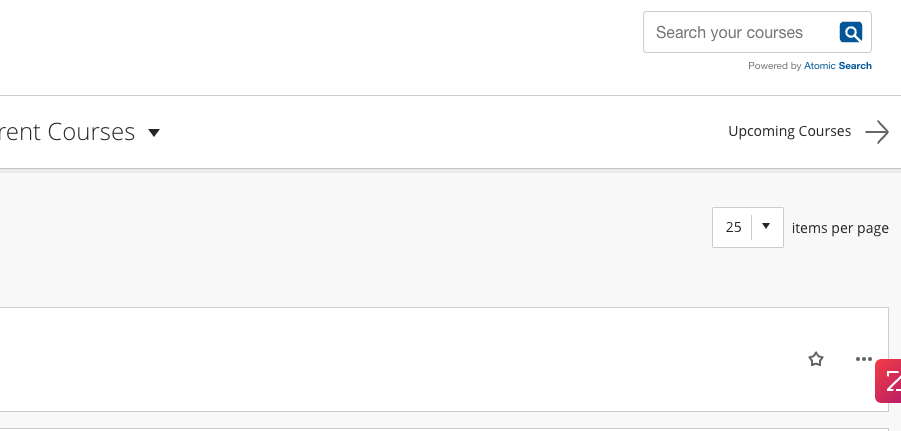Expand the Current Courses dropdown arrow
Screen dimensions: 901x431
(x=154, y=133)
